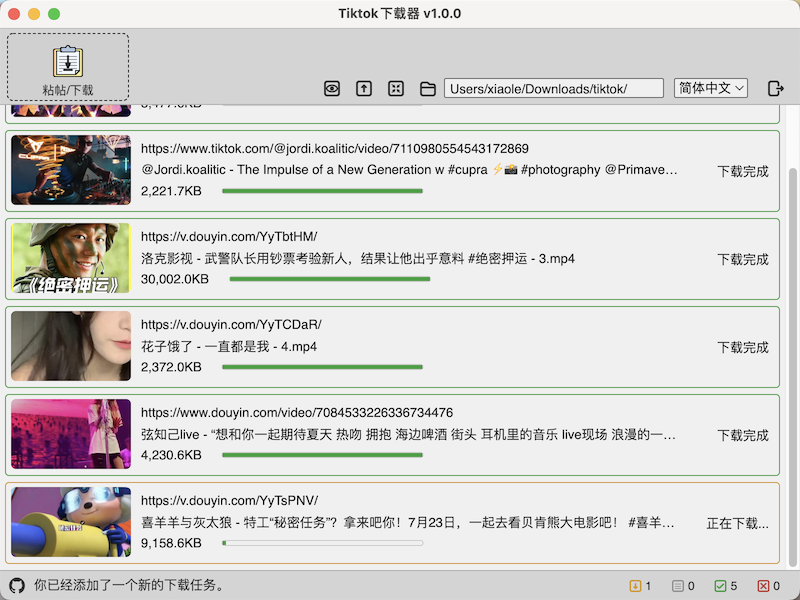Select the 喜羊羊与灰太狼 cartoon thumbnail
This screenshot has width=800, height=600.
coord(71,522)
